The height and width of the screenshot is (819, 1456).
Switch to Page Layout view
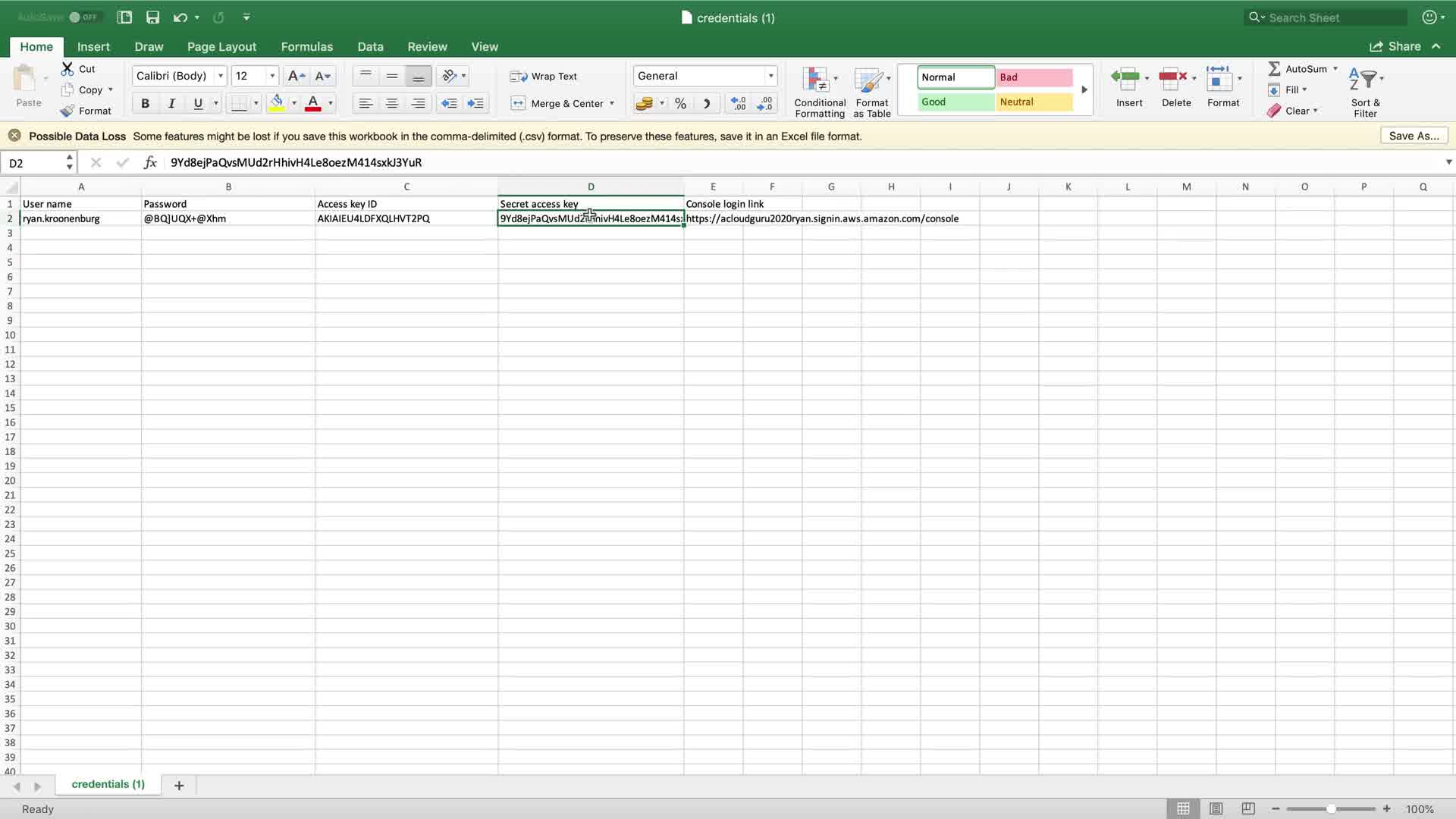pos(1216,808)
